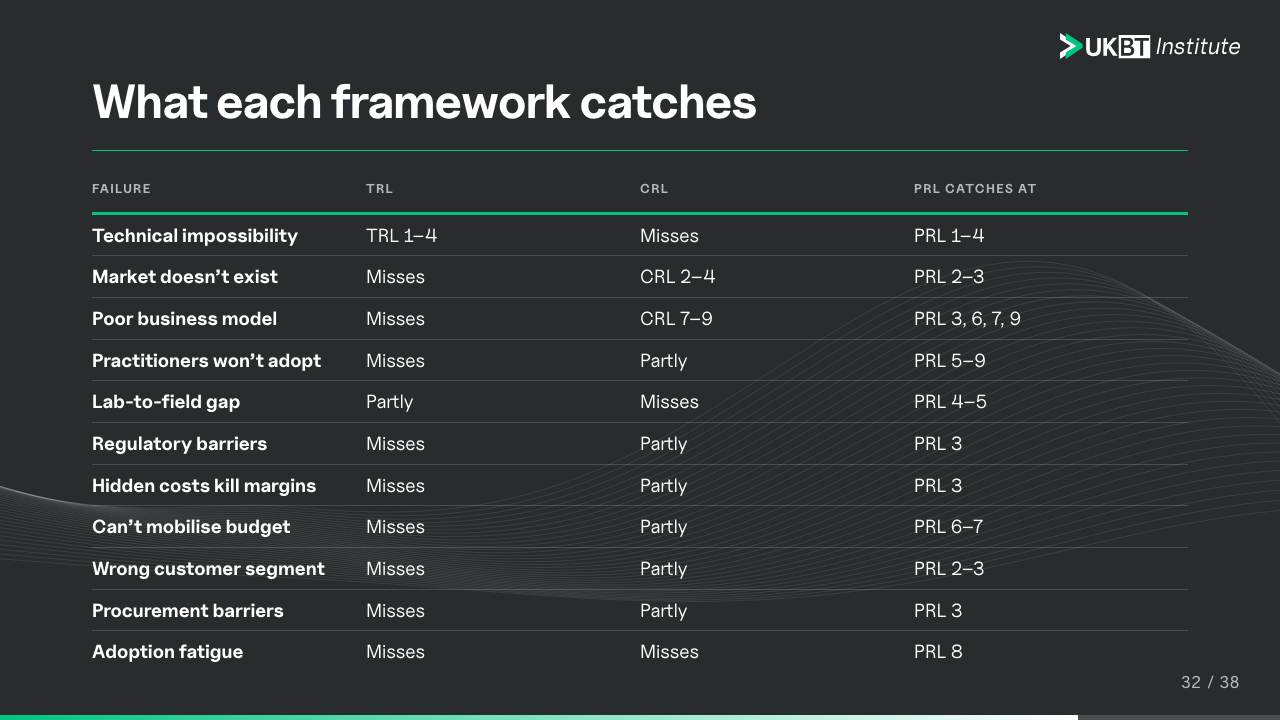The height and width of the screenshot is (720, 1280).
Task: Click the slide progress bar at the bottom
Action: pos(640,717)
